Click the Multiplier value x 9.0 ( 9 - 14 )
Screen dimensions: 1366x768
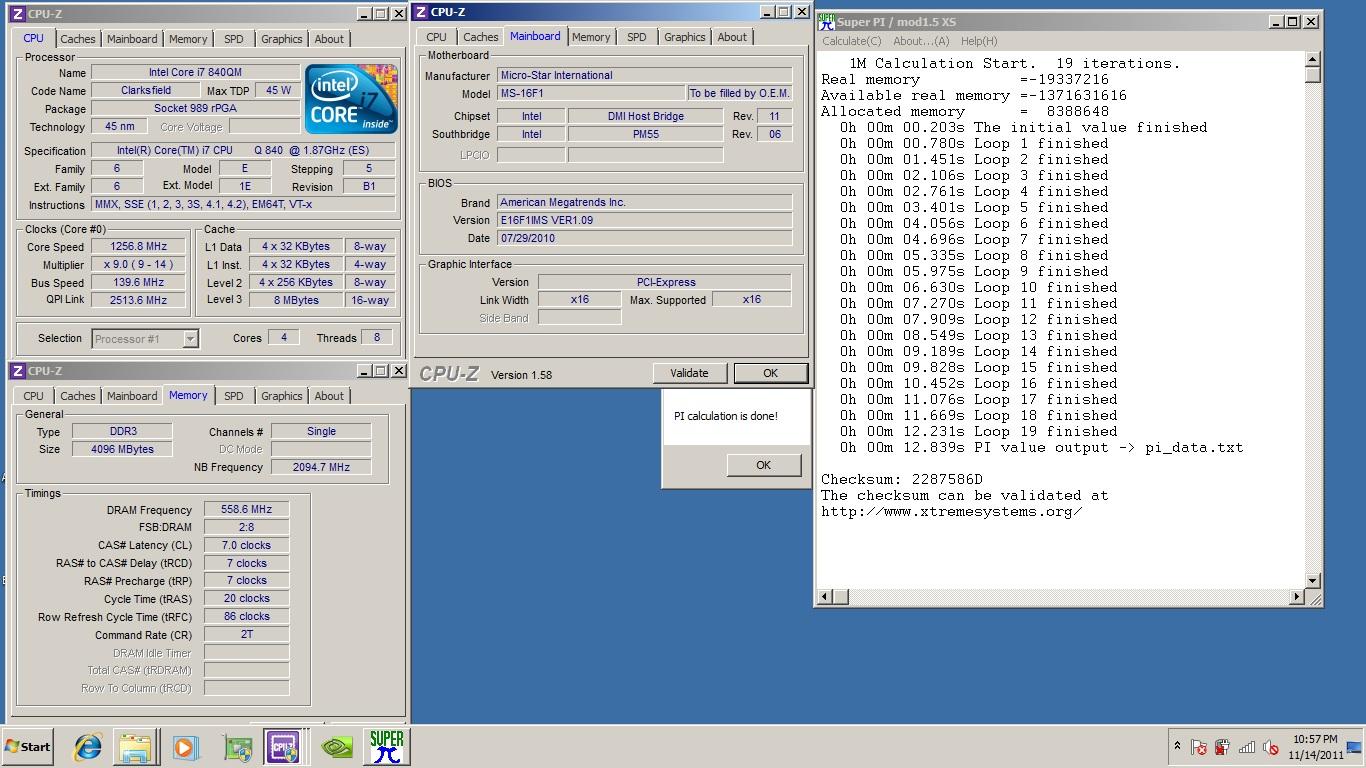139,264
